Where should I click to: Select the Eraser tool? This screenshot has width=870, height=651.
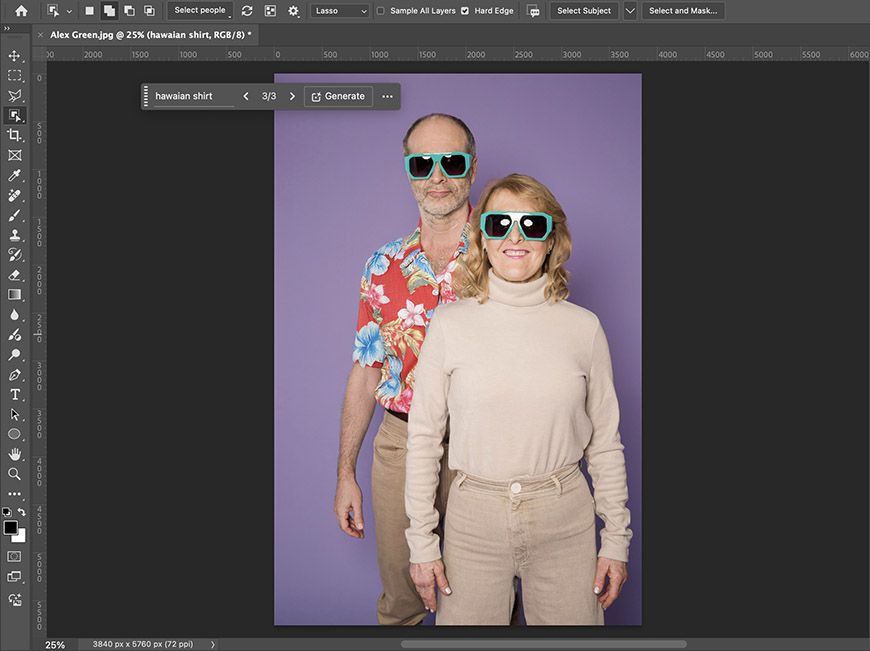(14, 275)
